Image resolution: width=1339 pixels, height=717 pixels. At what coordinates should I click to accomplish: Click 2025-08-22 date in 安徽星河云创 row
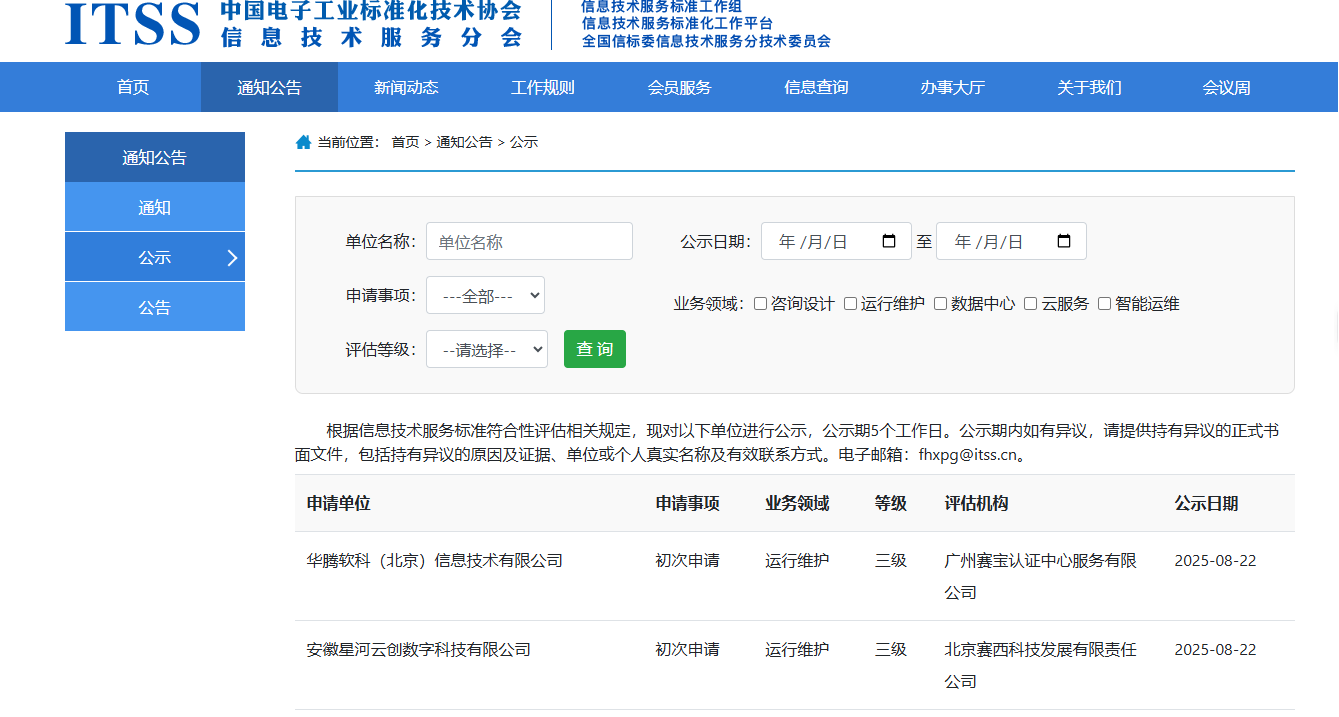1216,650
